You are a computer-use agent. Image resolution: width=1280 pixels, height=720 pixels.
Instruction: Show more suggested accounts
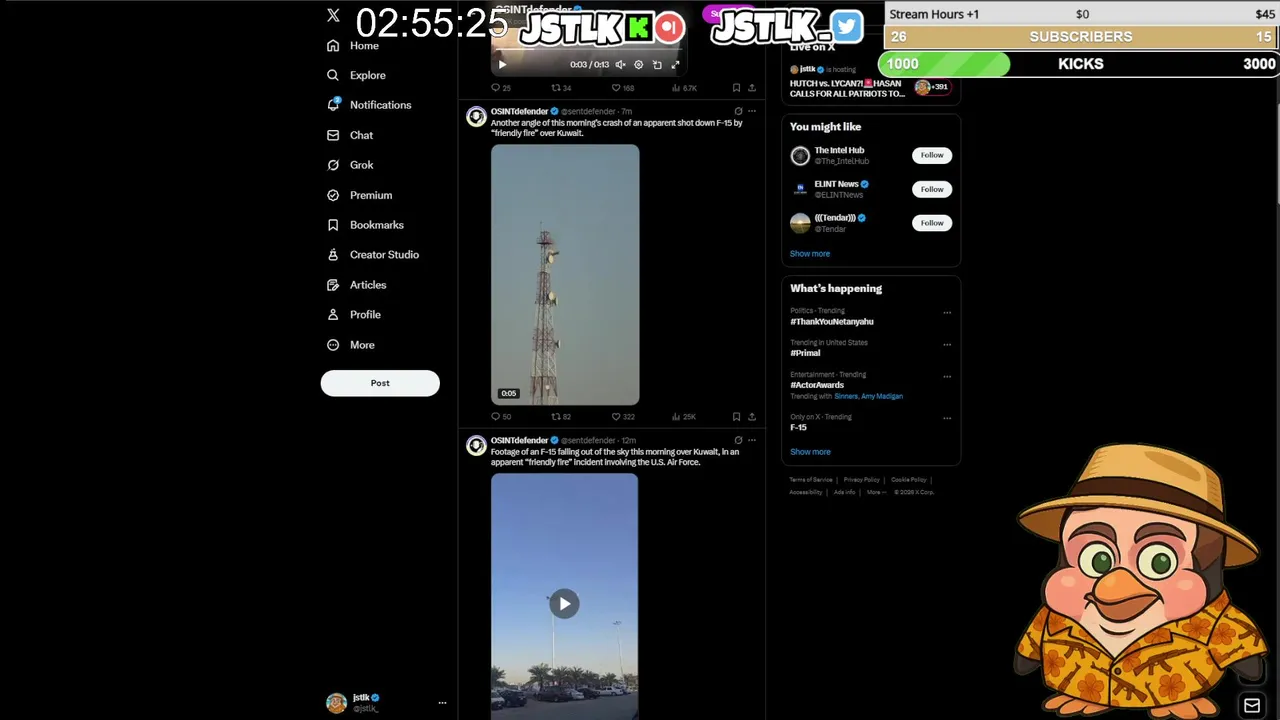[x=810, y=254]
